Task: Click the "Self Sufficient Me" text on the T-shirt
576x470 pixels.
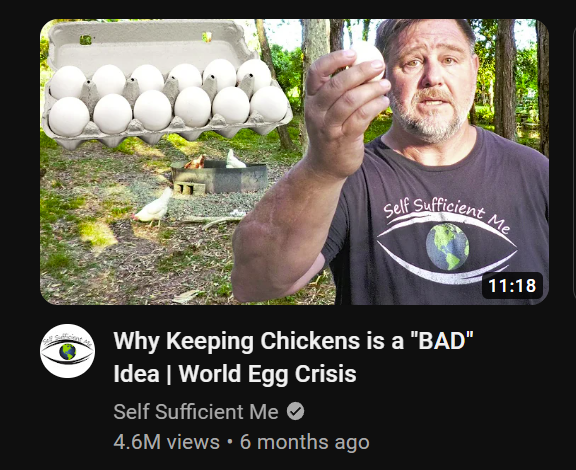Action: coord(446,214)
